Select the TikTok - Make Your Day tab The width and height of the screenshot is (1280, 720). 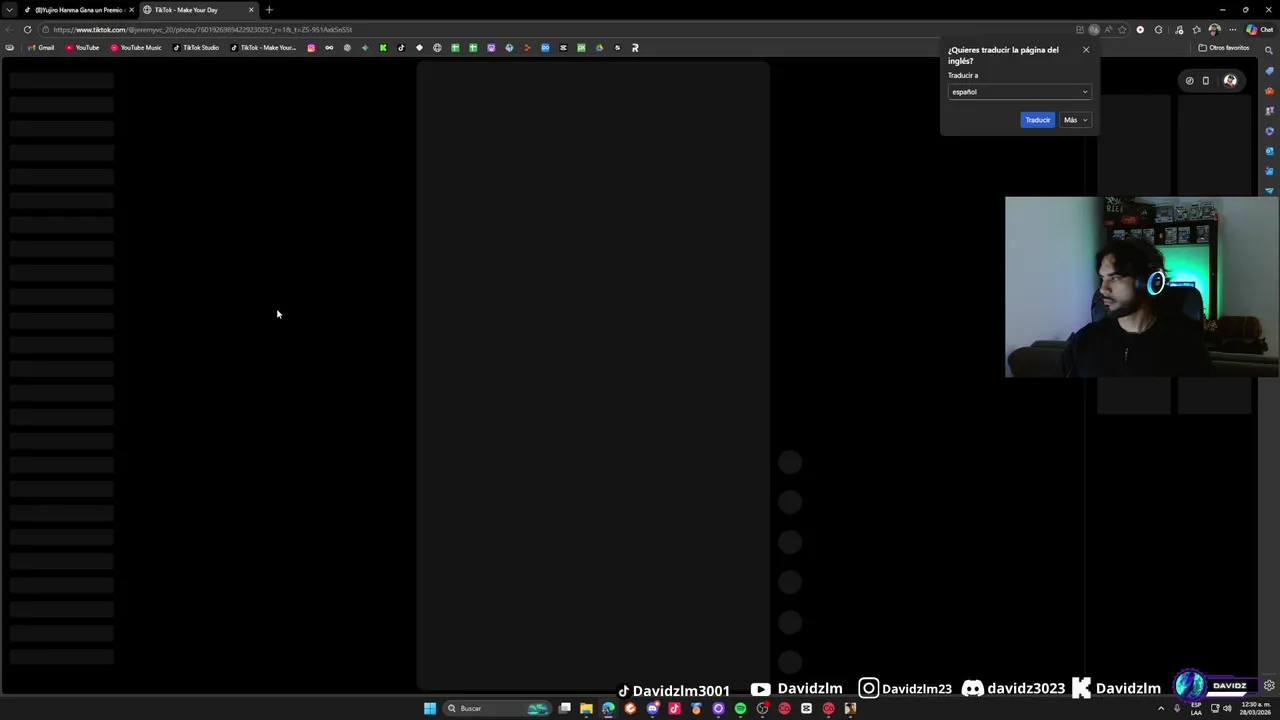pyautogui.click(x=197, y=10)
